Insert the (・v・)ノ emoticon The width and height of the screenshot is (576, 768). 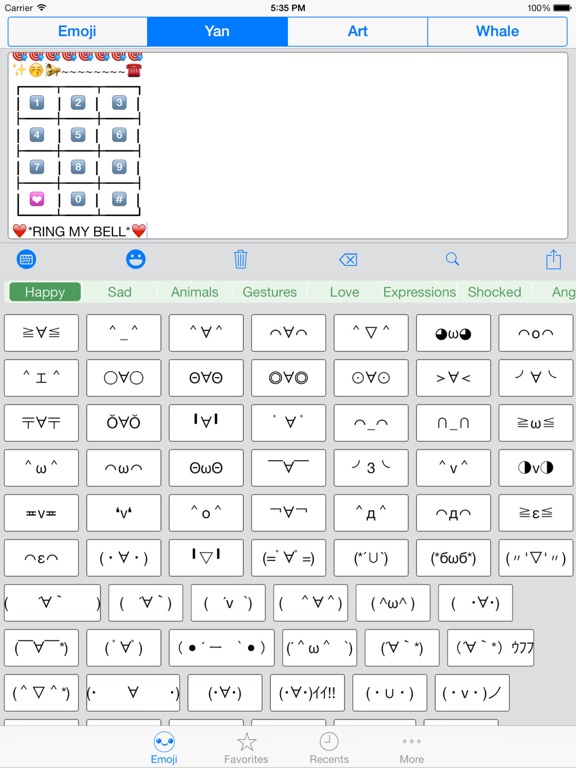click(472, 693)
